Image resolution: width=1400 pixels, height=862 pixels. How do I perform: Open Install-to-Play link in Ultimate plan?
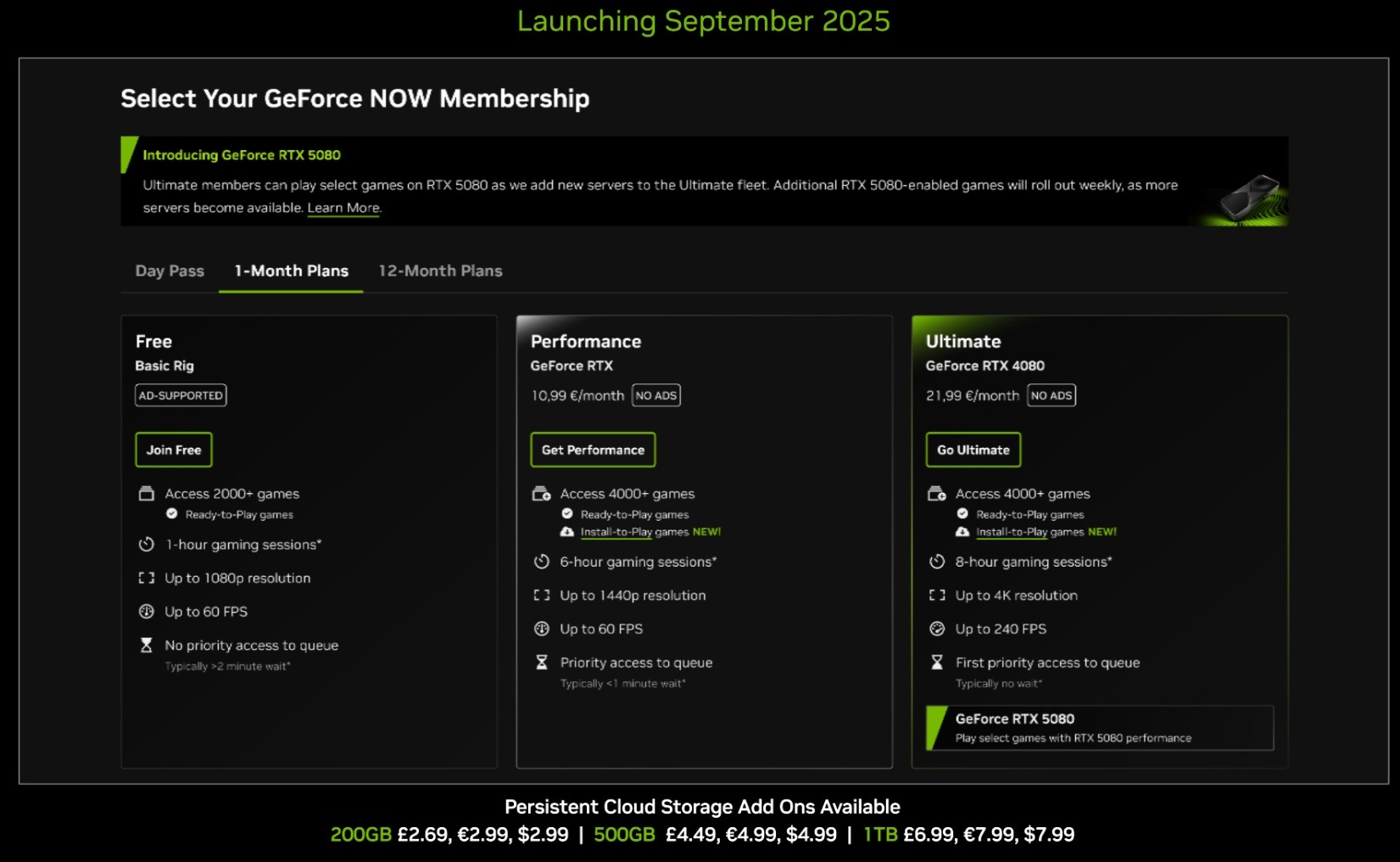[1012, 532]
